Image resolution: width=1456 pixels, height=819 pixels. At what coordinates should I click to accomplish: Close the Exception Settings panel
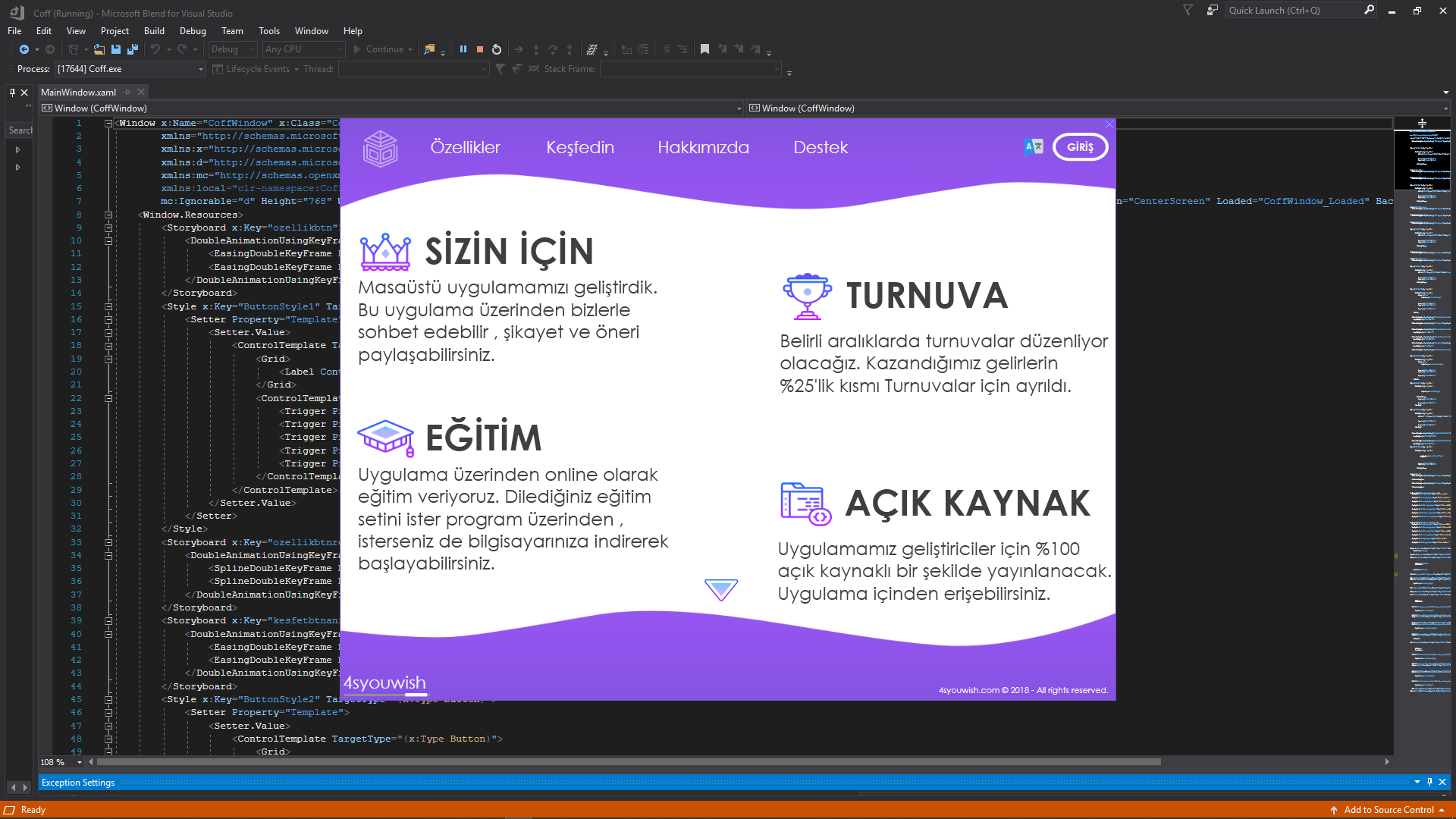(1442, 782)
